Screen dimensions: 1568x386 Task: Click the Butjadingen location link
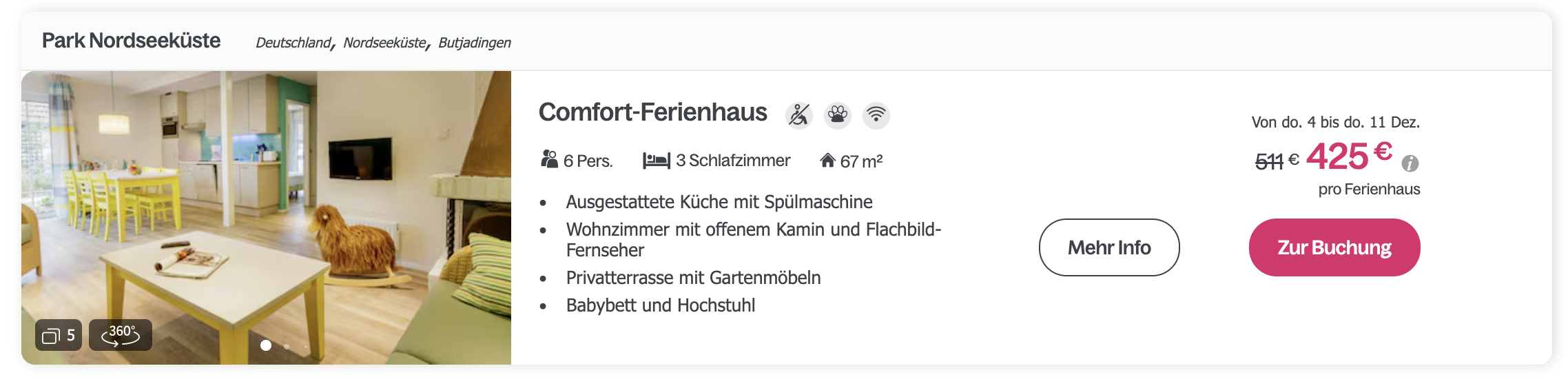click(x=475, y=43)
